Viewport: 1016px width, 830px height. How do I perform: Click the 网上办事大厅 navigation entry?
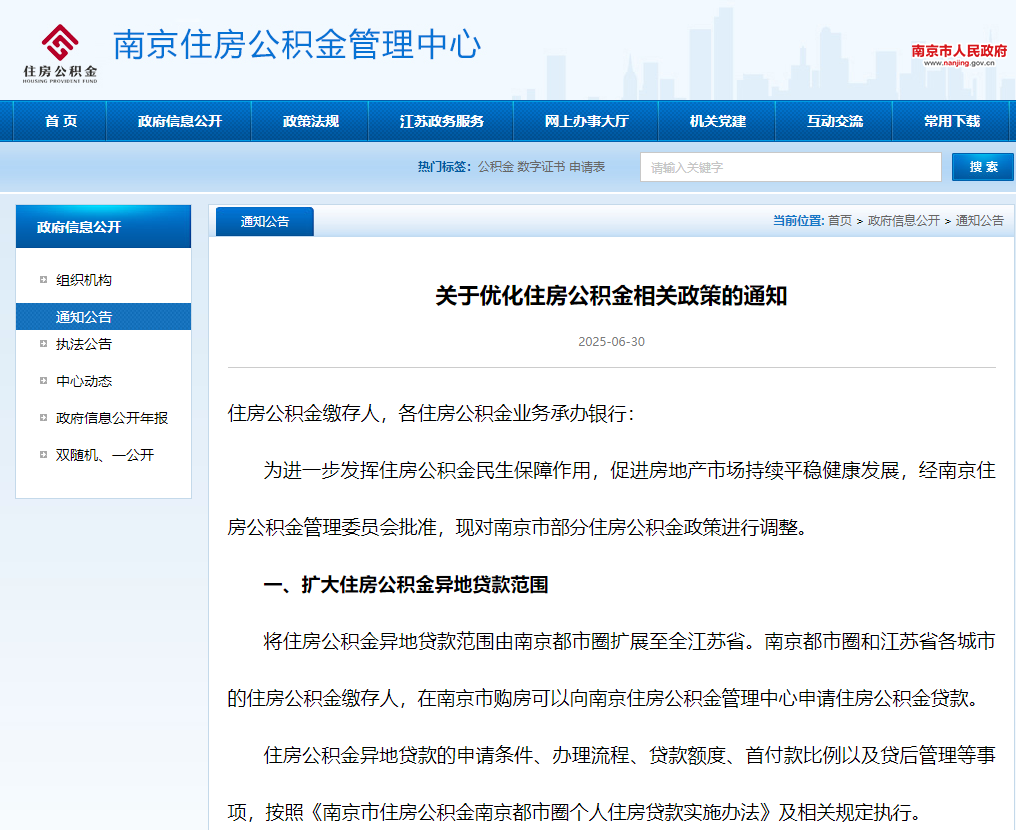[586, 119]
